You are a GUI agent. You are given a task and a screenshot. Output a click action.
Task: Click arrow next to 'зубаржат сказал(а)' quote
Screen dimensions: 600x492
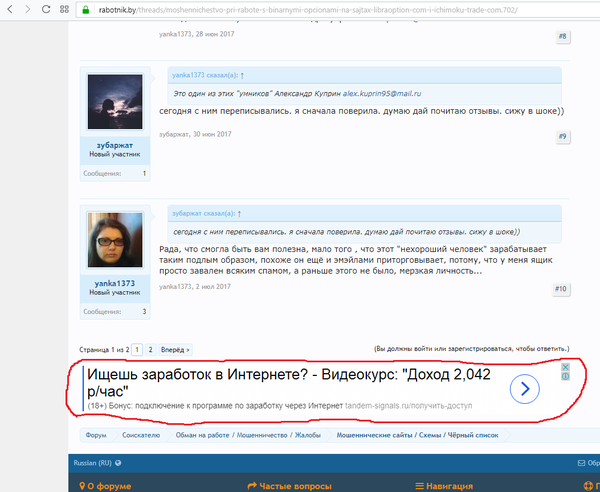tap(239, 213)
